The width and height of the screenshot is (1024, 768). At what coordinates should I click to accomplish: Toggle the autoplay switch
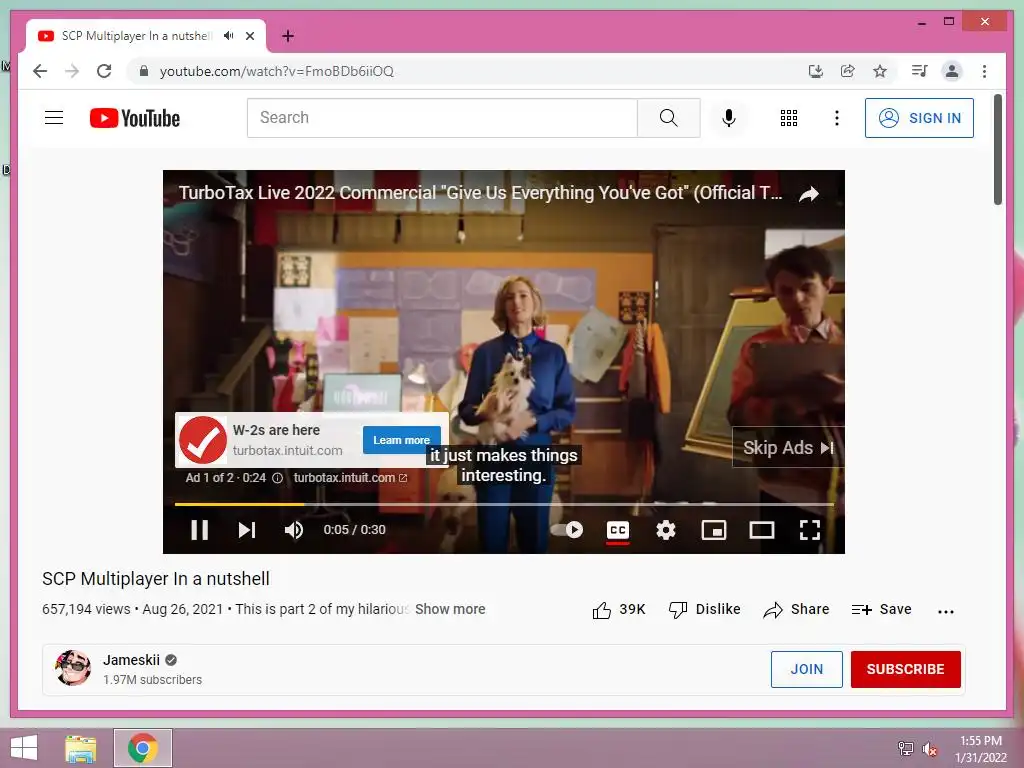click(x=567, y=530)
